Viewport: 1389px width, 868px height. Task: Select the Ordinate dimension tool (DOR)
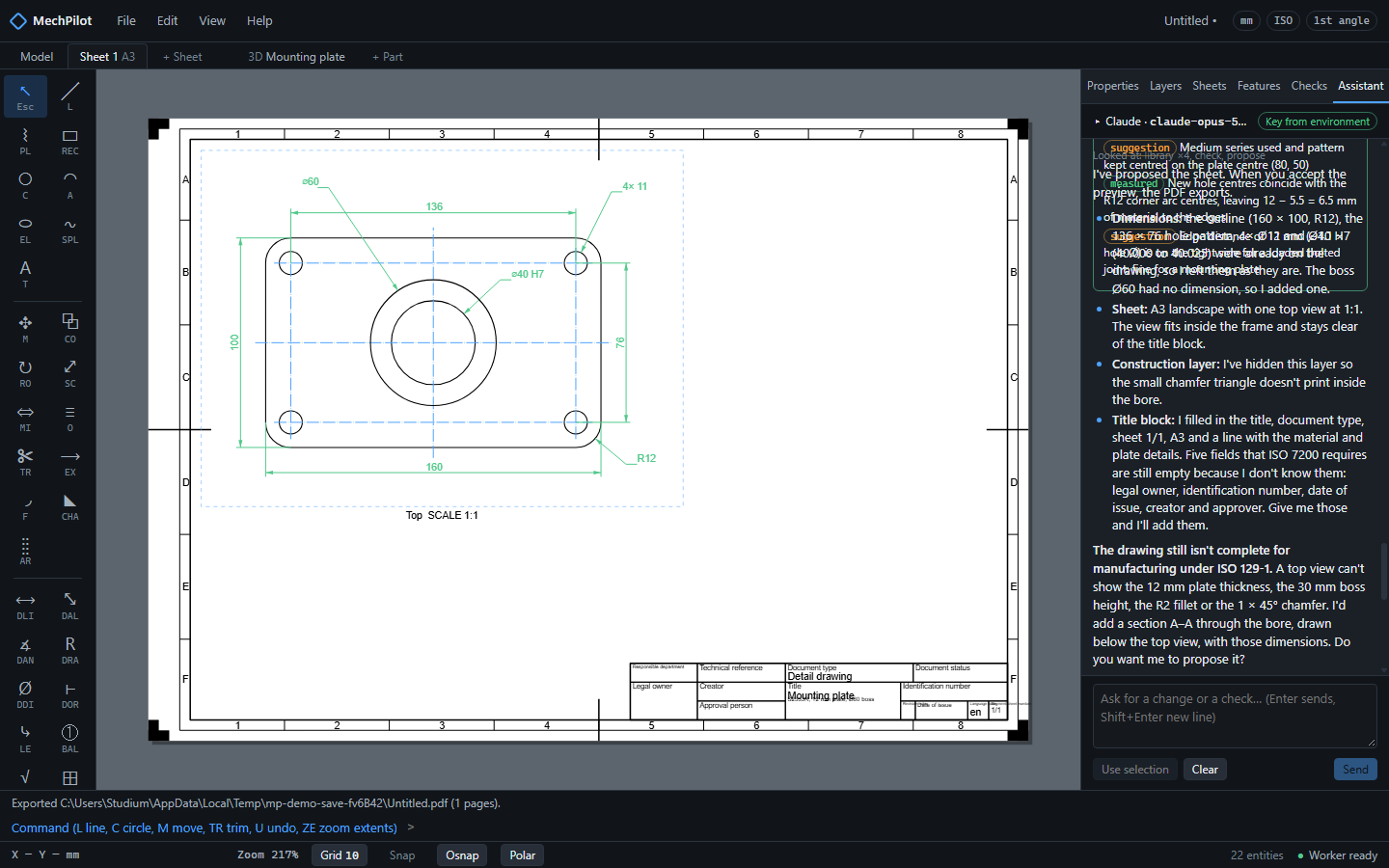[70, 694]
